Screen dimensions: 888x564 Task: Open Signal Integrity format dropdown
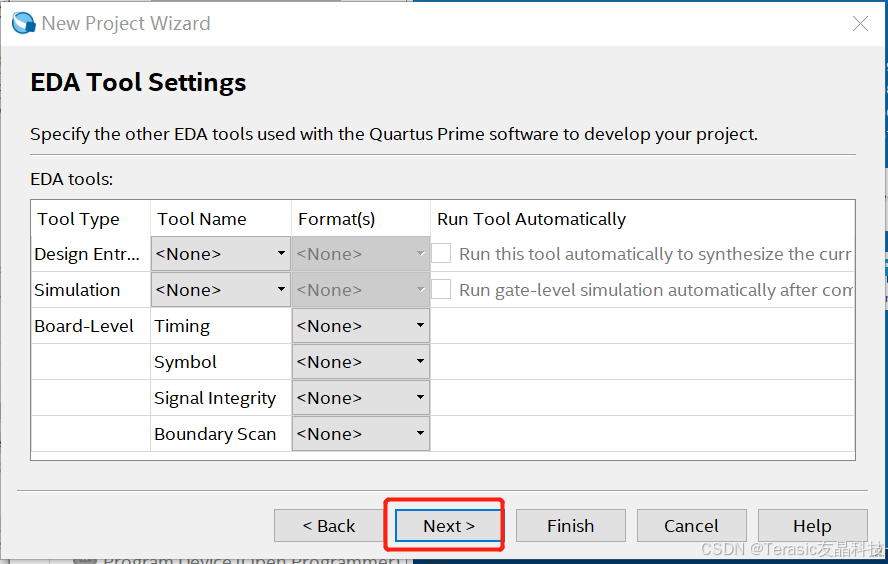click(361, 398)
